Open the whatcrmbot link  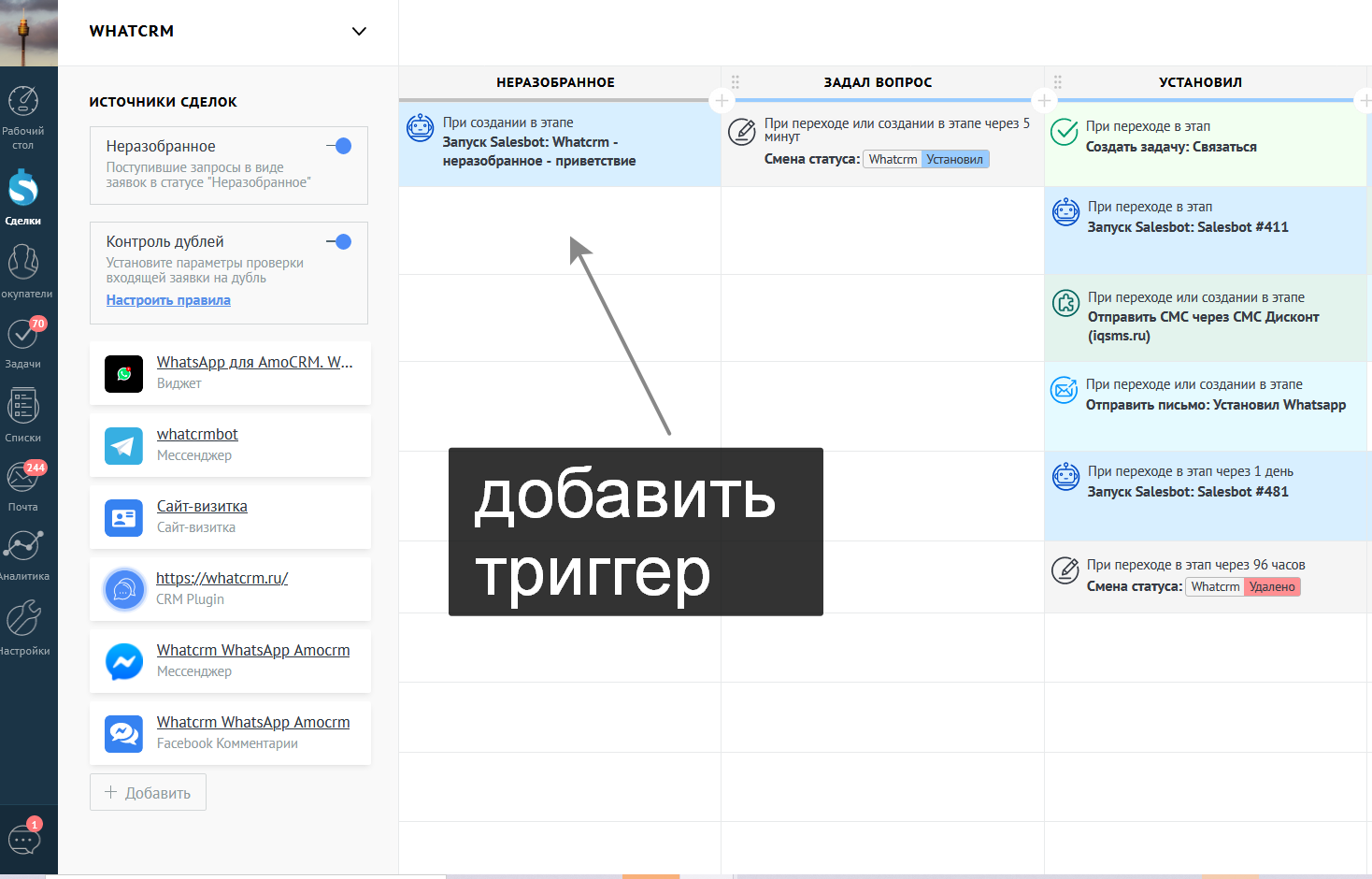click(197, 434)
